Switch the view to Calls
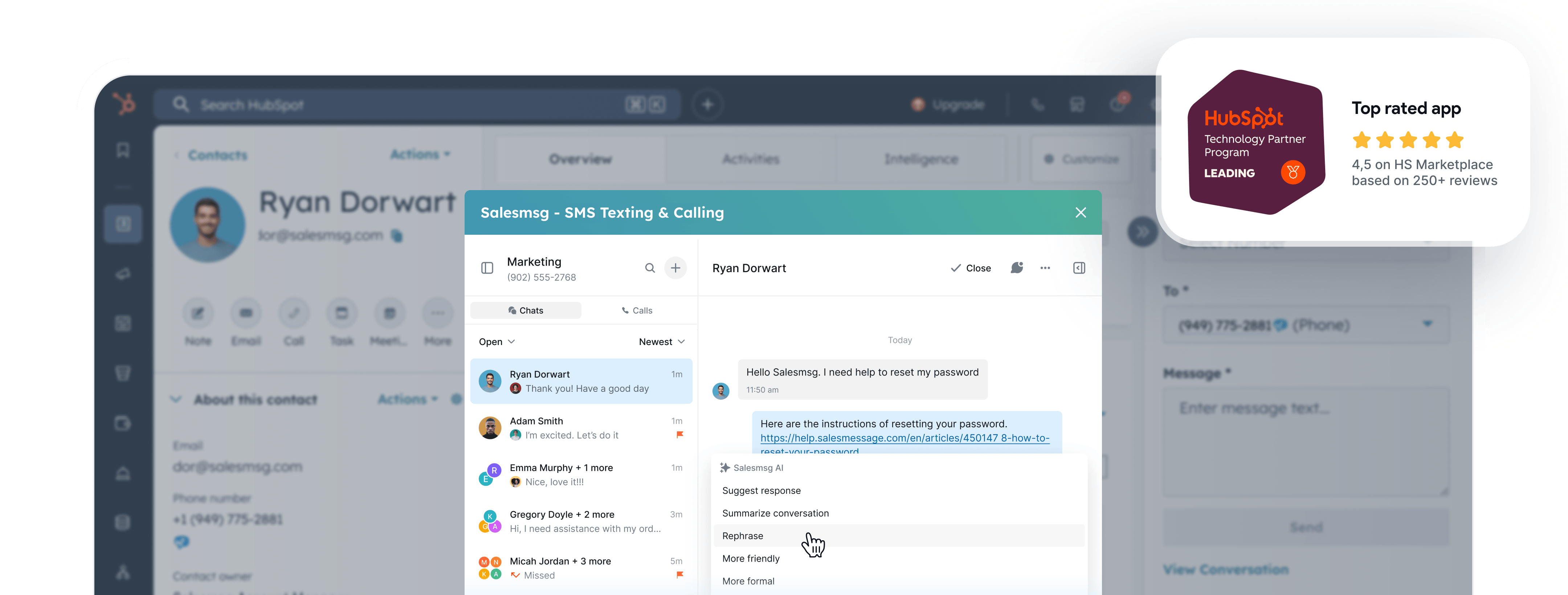1568x595 pixels. pyautogui.click(x=637, y=310)
